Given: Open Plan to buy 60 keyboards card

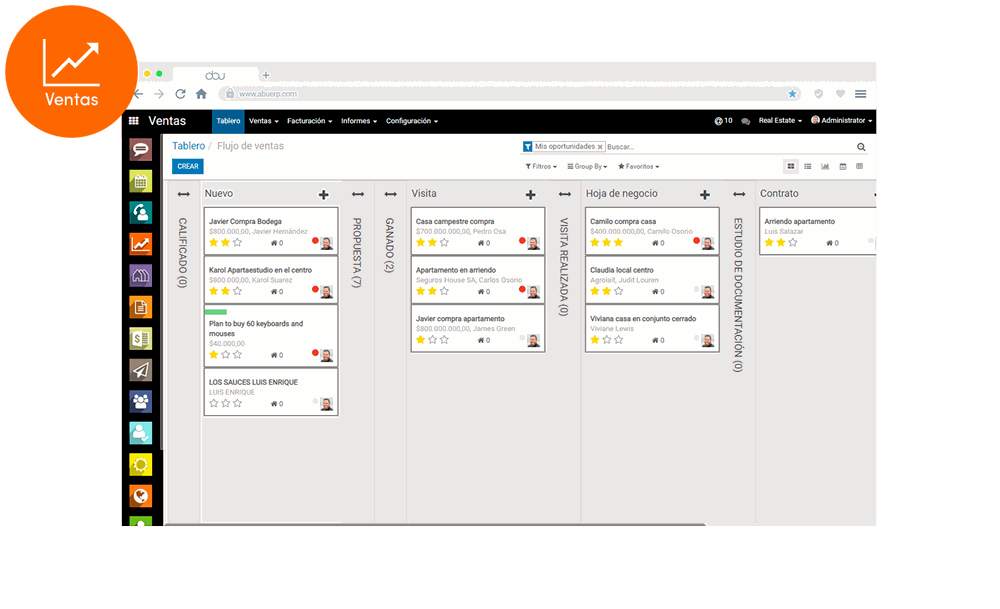Looking at the screenshot, I should point(271,336).
